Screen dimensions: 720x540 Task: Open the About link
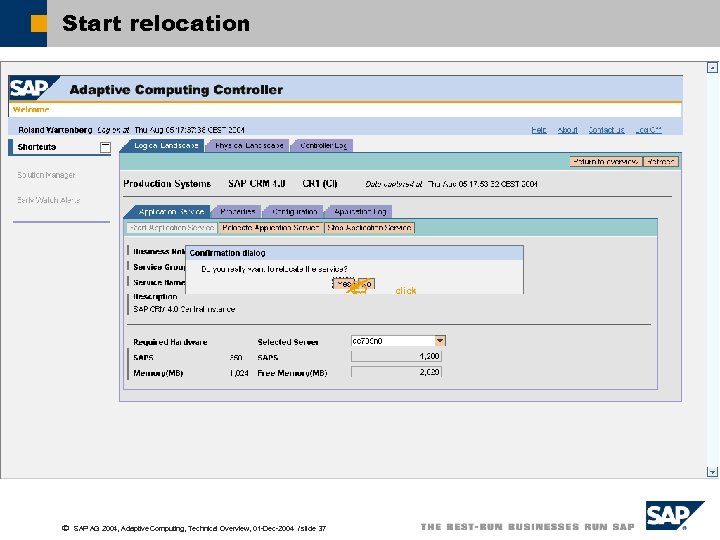[568, 130]
